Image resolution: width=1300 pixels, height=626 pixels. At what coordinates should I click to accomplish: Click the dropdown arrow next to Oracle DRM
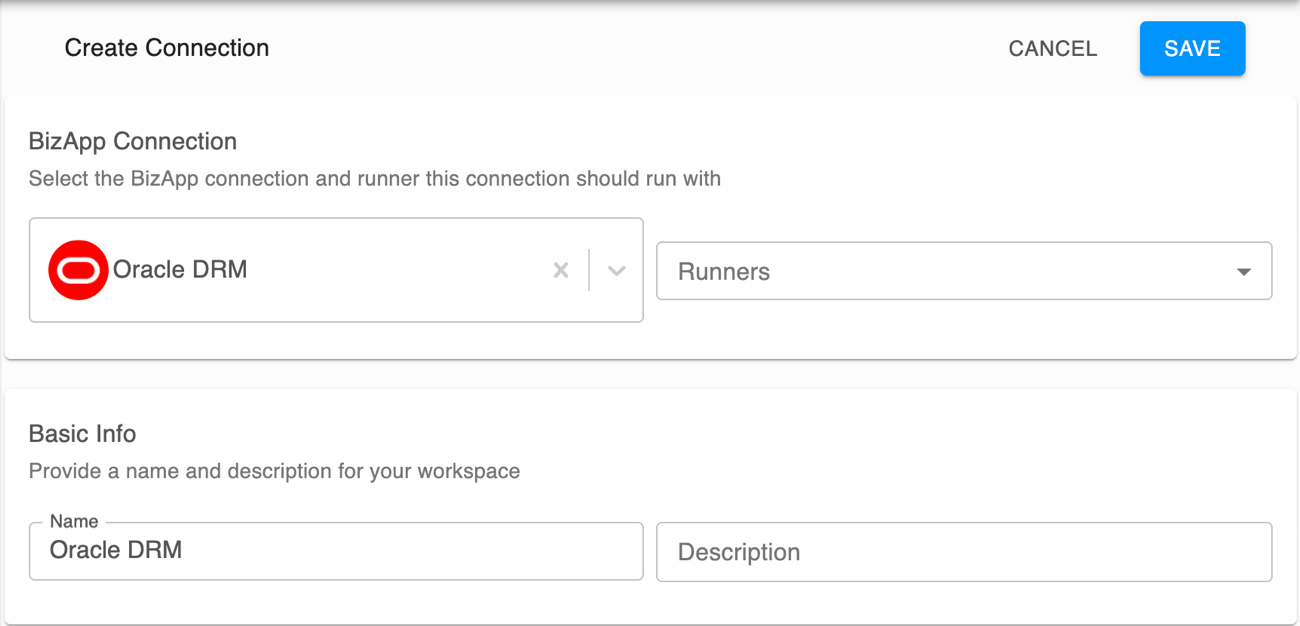[617, 270]
